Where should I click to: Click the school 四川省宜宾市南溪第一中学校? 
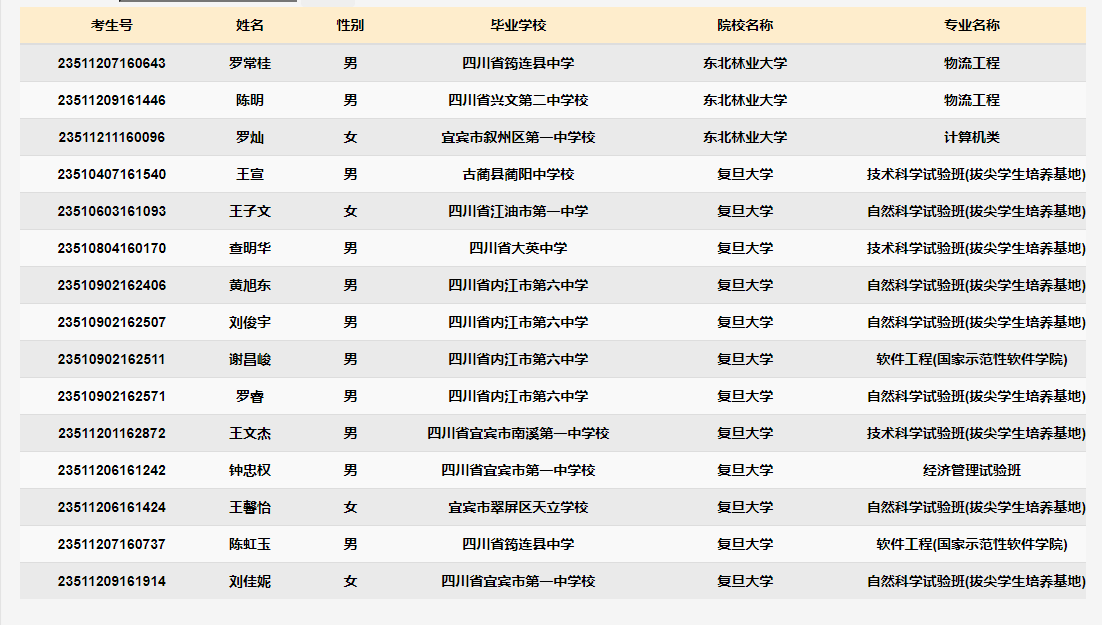[x=518, y=433]
